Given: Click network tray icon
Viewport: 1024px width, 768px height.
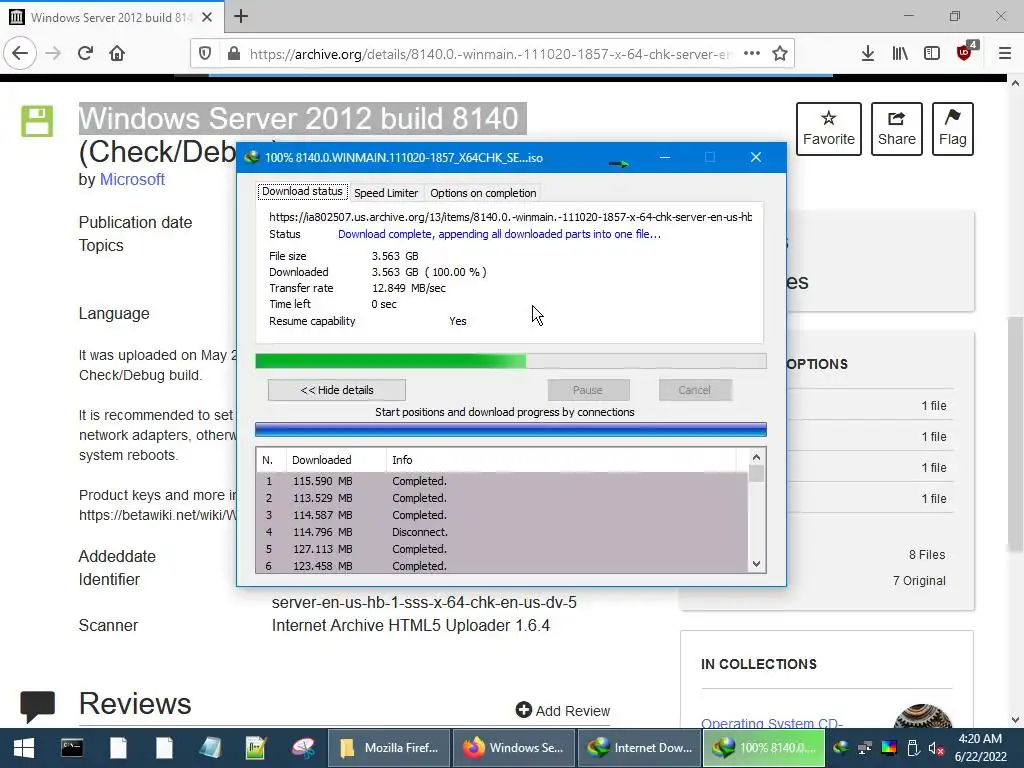Looking at the screenshot, I should click(x=865, y=748).
